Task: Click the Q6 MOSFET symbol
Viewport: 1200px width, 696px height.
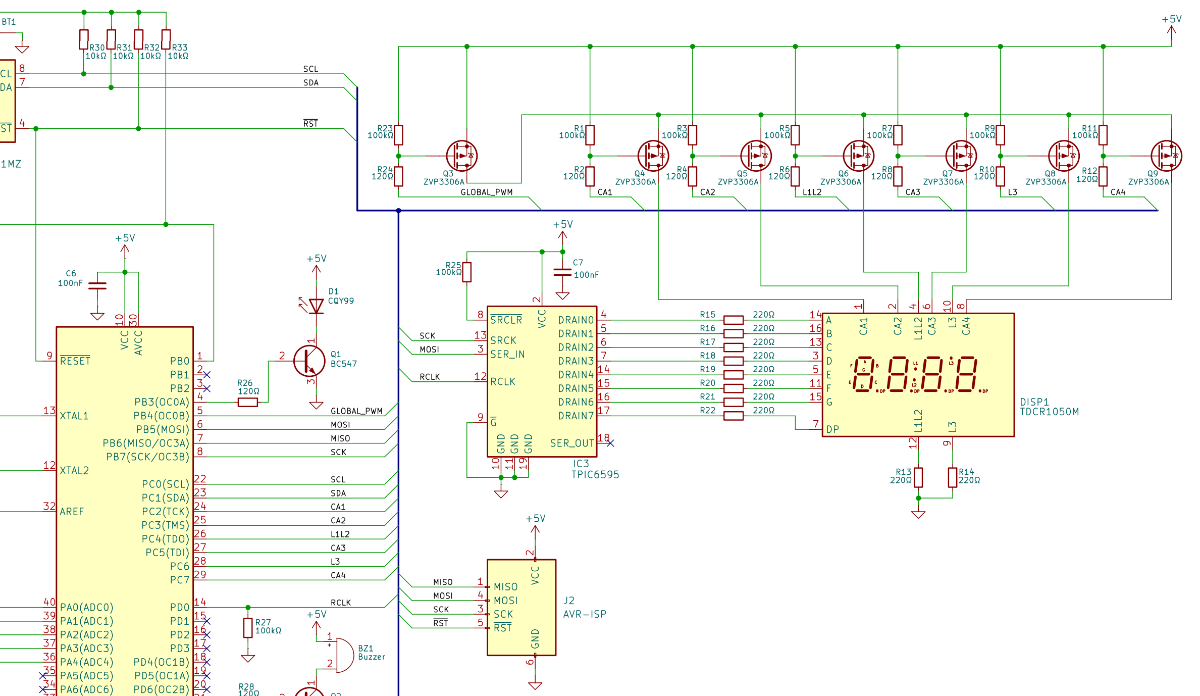Action: pyautogui.click(x=858, y=156)
